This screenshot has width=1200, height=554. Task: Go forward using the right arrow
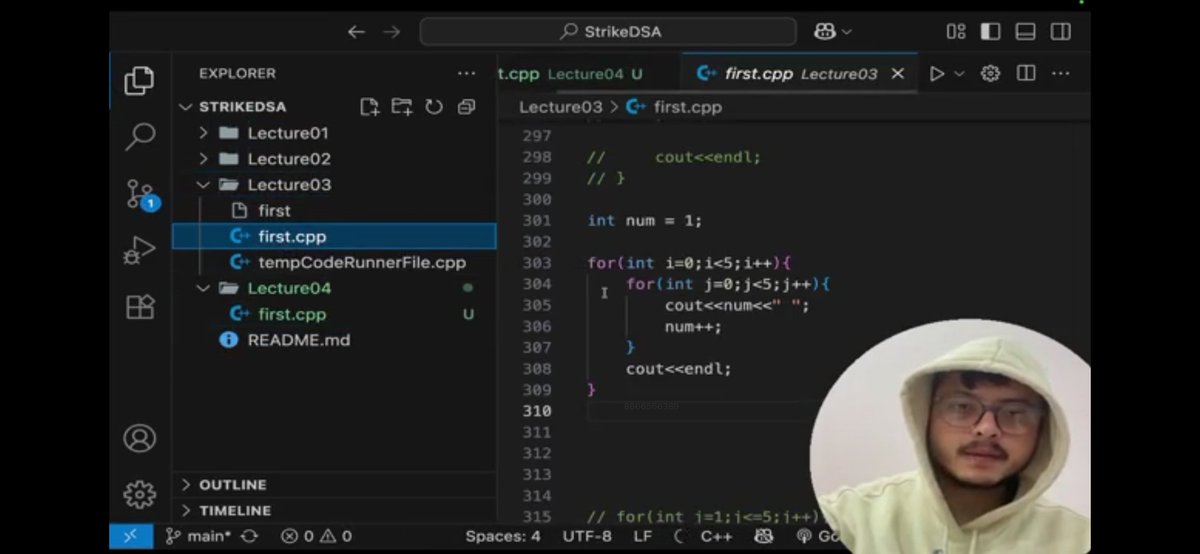391,32
